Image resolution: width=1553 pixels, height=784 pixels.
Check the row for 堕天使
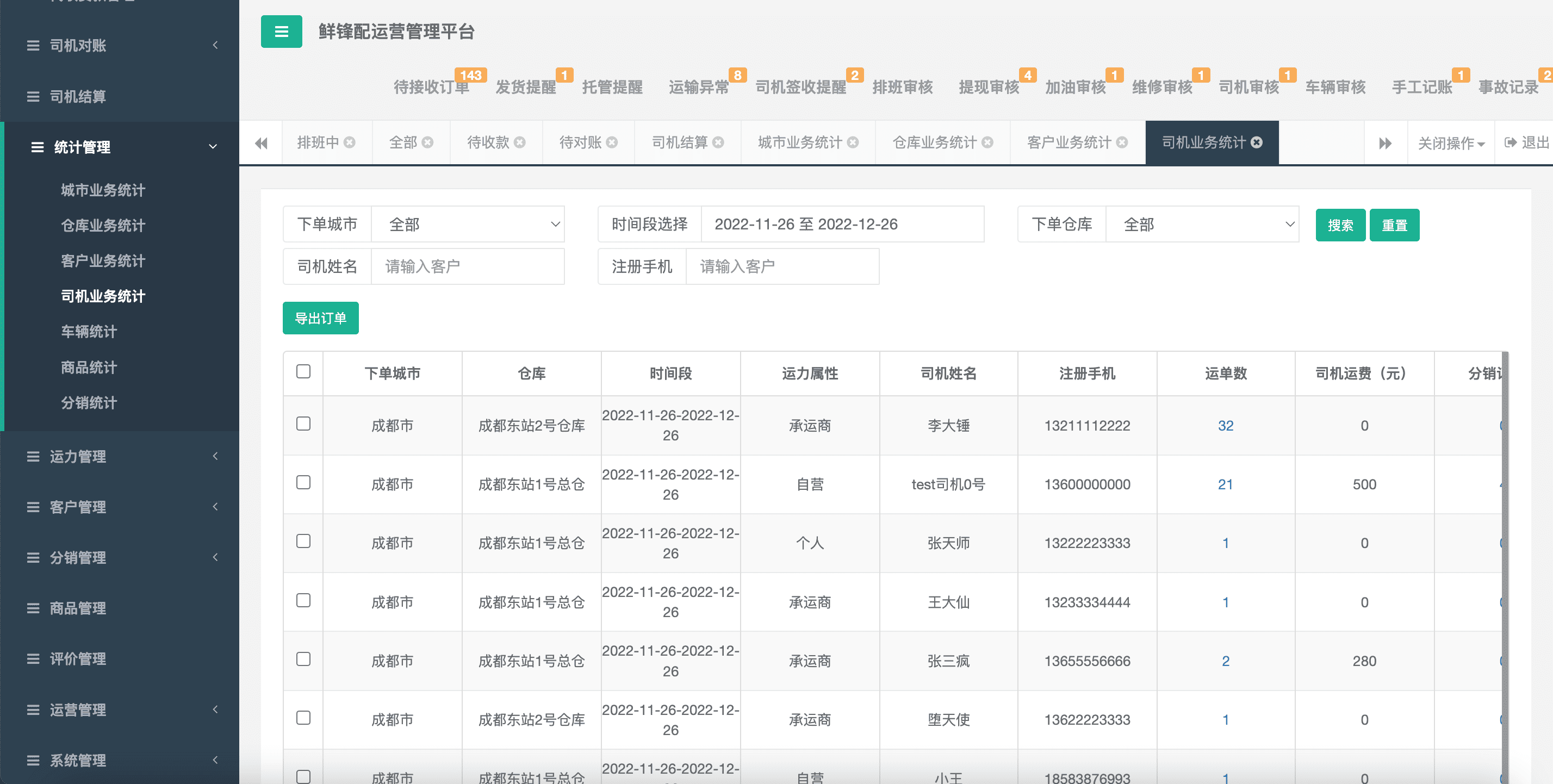(x=303, y=718)
